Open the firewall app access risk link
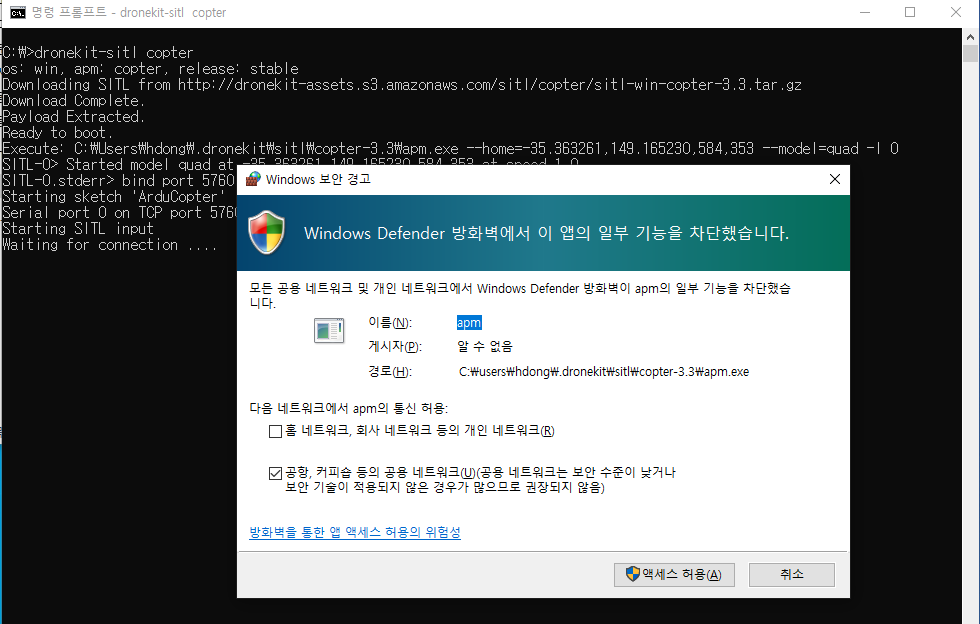 pyautogui.click(x=355, y=532)
